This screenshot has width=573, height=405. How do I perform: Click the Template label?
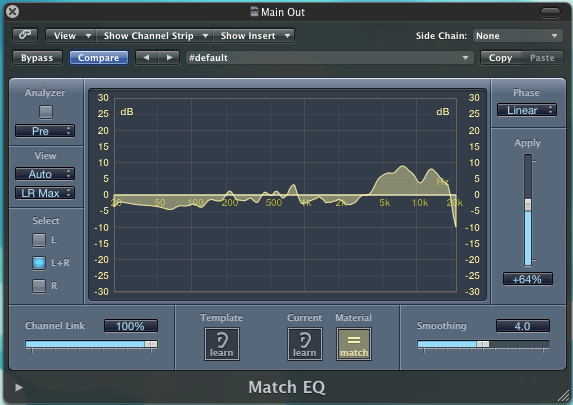coord(221,318)
